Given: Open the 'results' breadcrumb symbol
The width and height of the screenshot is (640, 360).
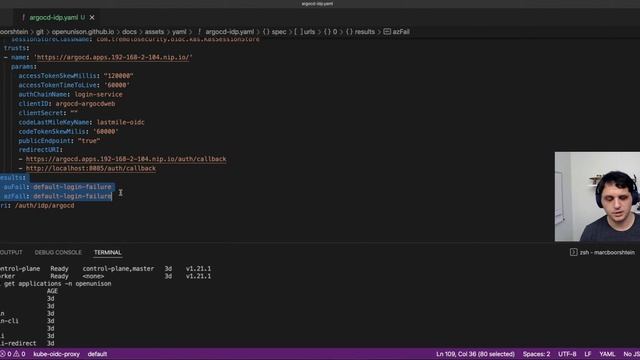Looking at the screenshot, I should click(x=360, y=32).
